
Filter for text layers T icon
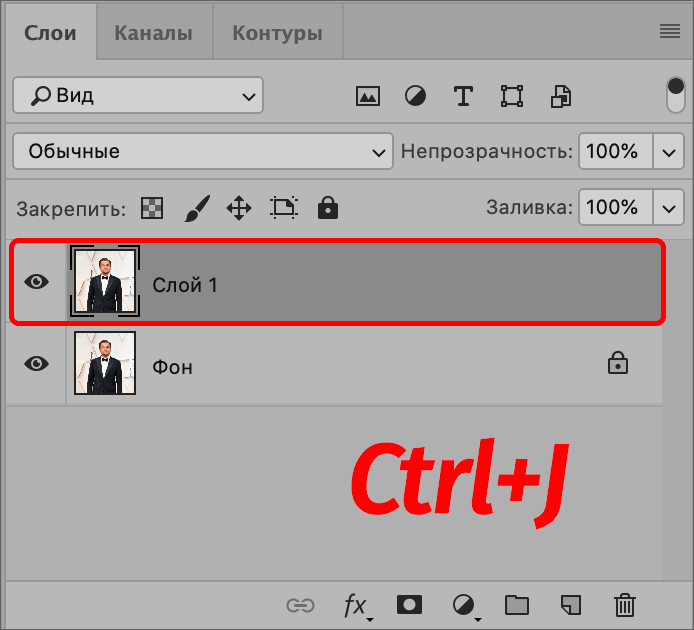463,96
